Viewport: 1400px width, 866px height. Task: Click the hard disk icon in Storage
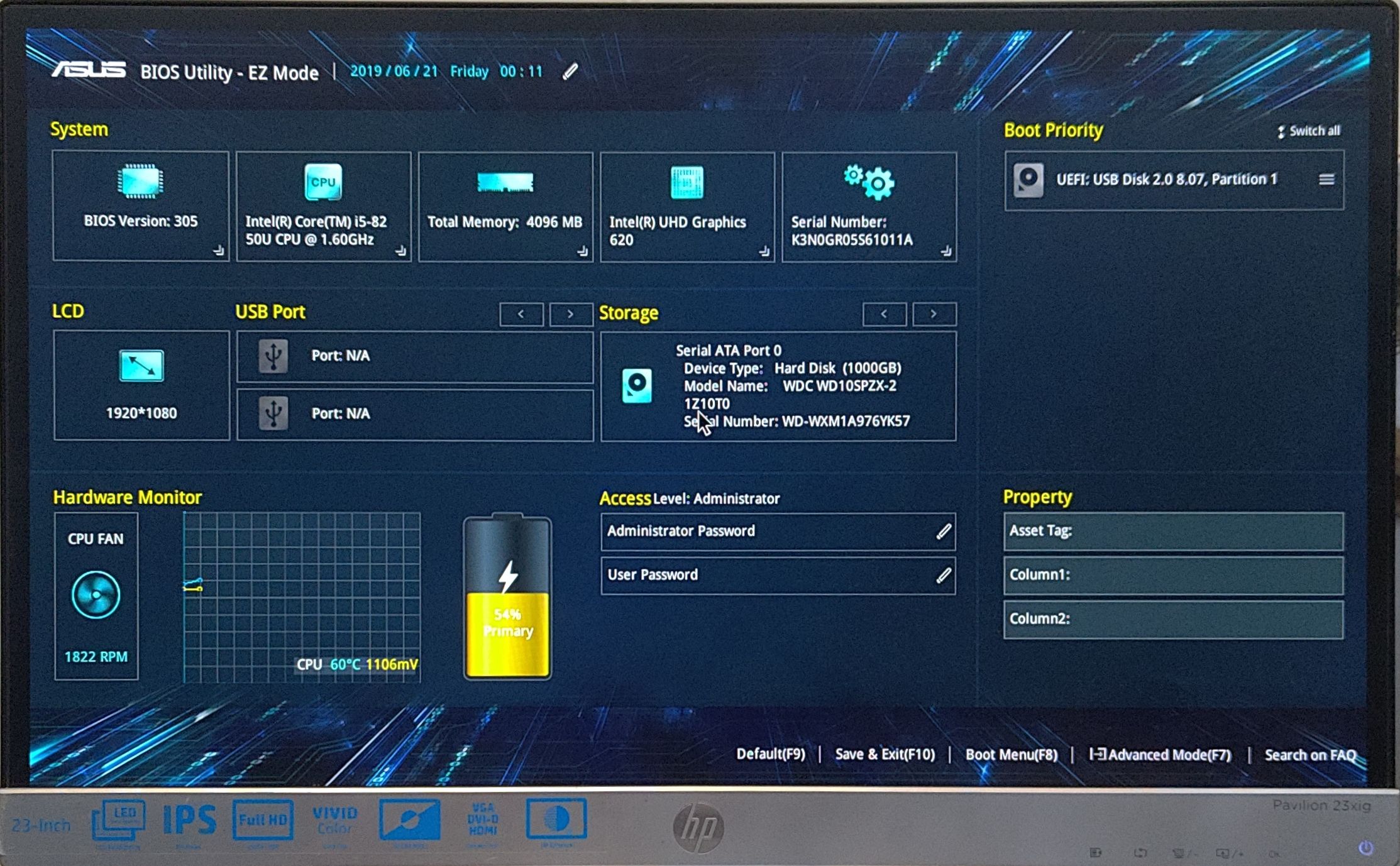tap(637, 385)
